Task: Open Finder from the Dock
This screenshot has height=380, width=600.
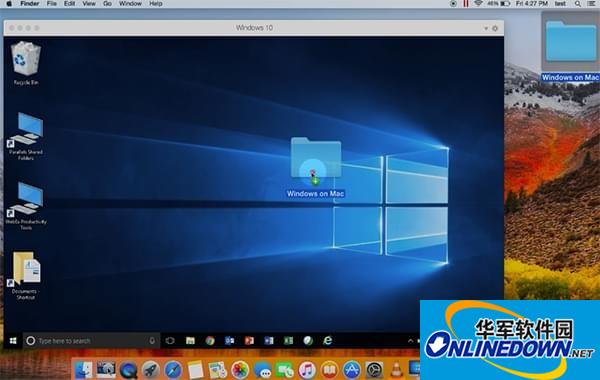Action: (83, 370)
